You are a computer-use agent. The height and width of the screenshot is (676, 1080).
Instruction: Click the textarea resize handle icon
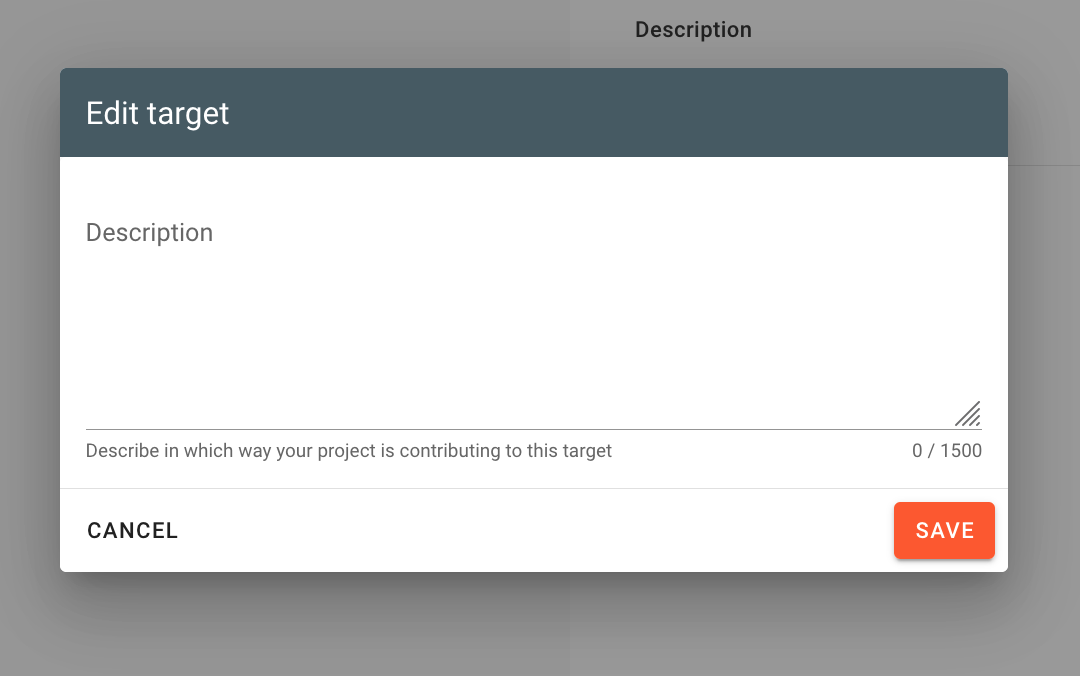pyautogui.click(x=967, y=414)
